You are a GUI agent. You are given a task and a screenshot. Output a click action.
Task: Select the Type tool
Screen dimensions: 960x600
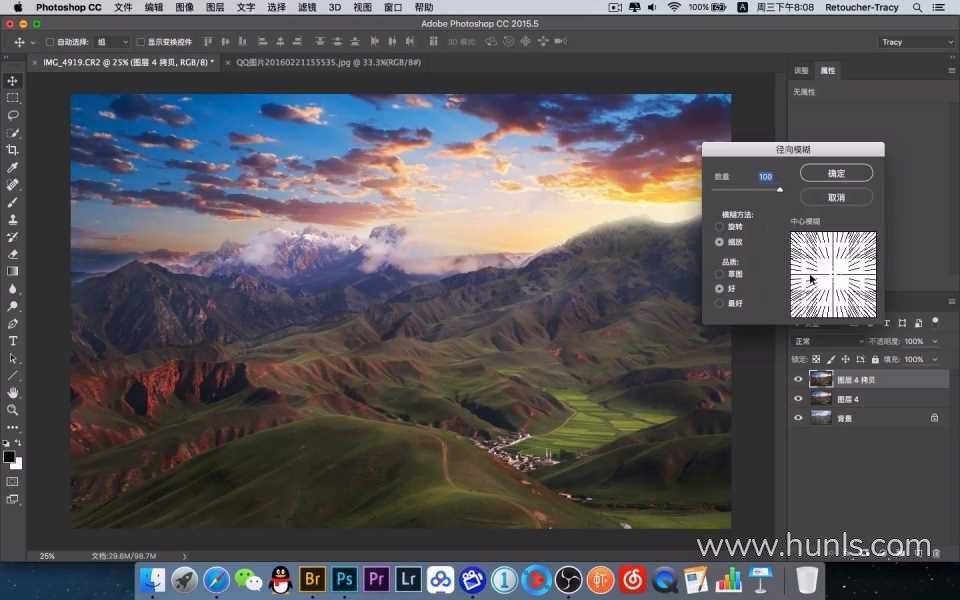click(13, 341)
